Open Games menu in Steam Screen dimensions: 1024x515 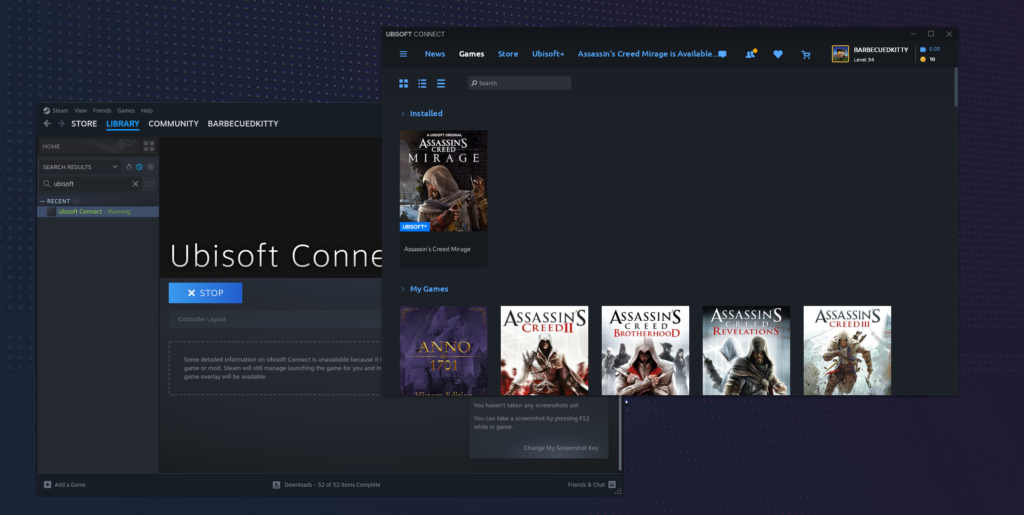(x=126, y=111)
